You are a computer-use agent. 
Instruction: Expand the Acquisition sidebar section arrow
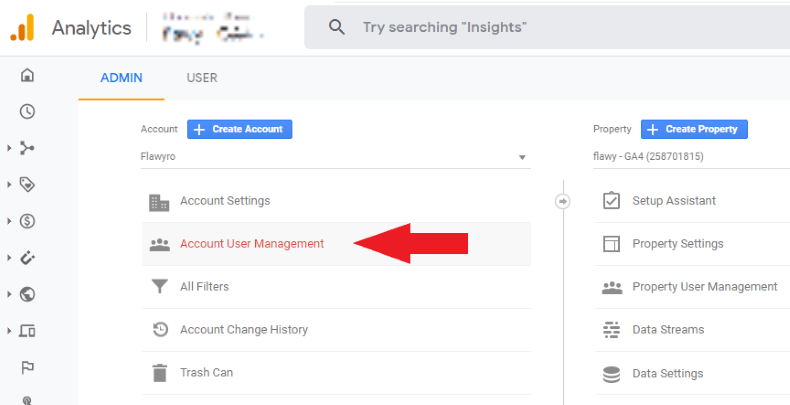coord(9,148)
